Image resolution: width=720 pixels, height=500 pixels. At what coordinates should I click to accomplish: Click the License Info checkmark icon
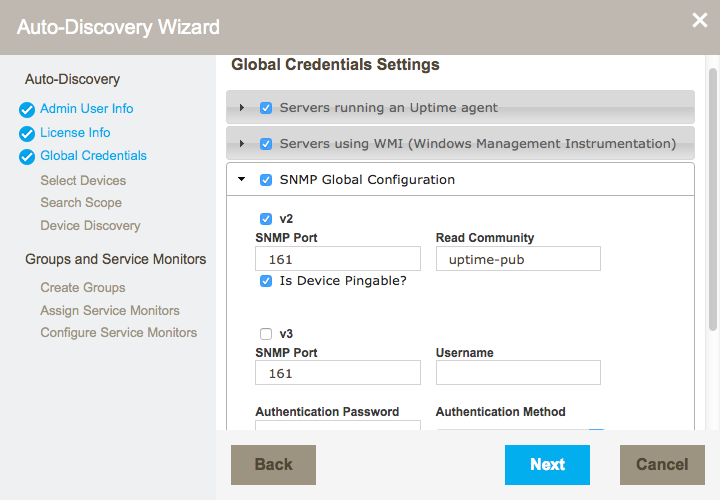[27, 134]
